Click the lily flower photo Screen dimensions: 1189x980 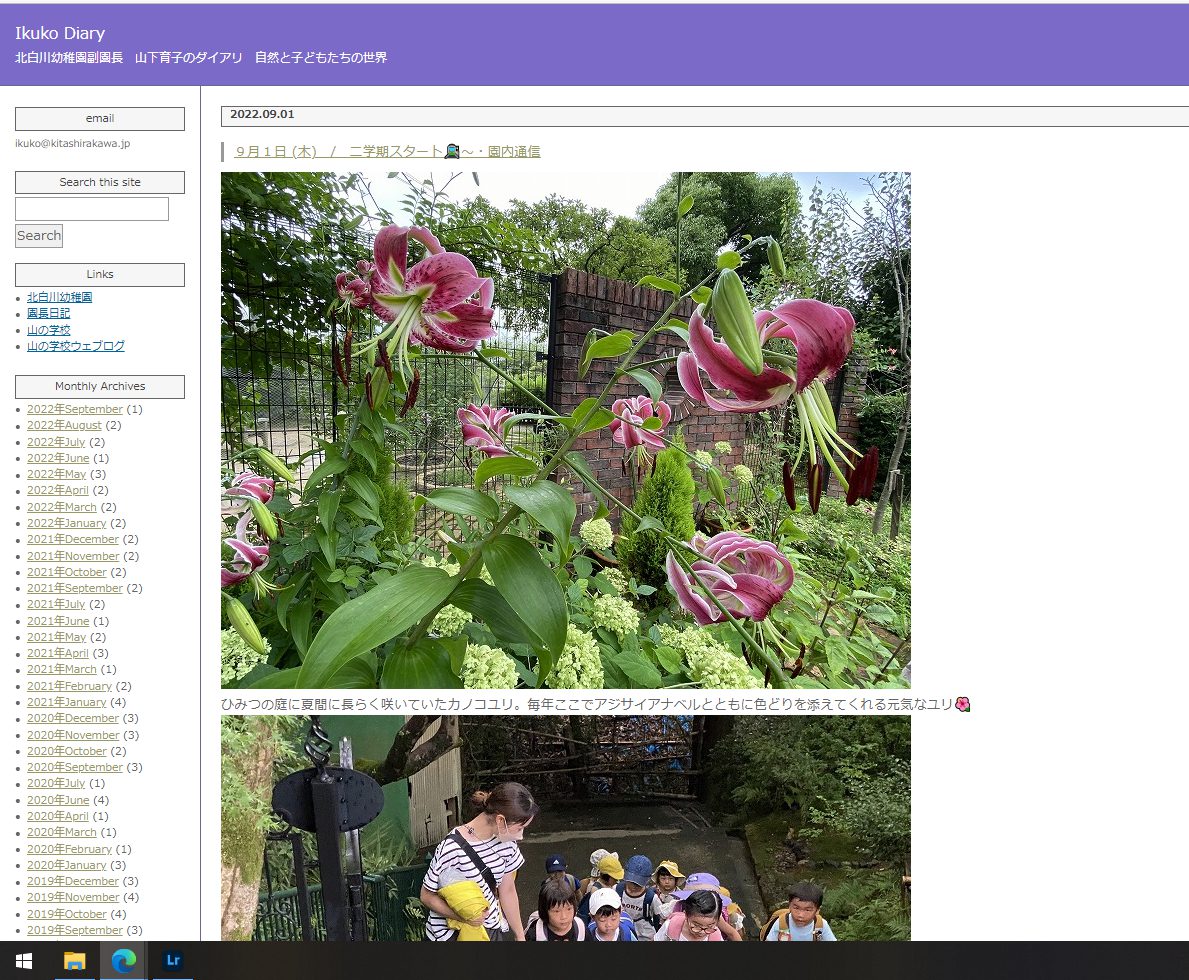pyautogui.click(x=565, y=430)
